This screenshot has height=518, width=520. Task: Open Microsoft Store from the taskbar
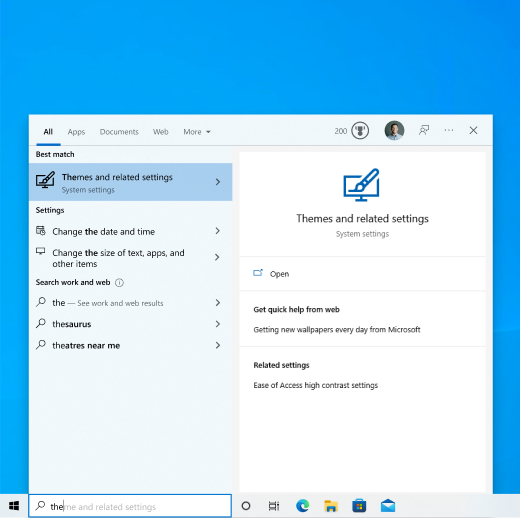pyautogui.click(x=359, y=506)
